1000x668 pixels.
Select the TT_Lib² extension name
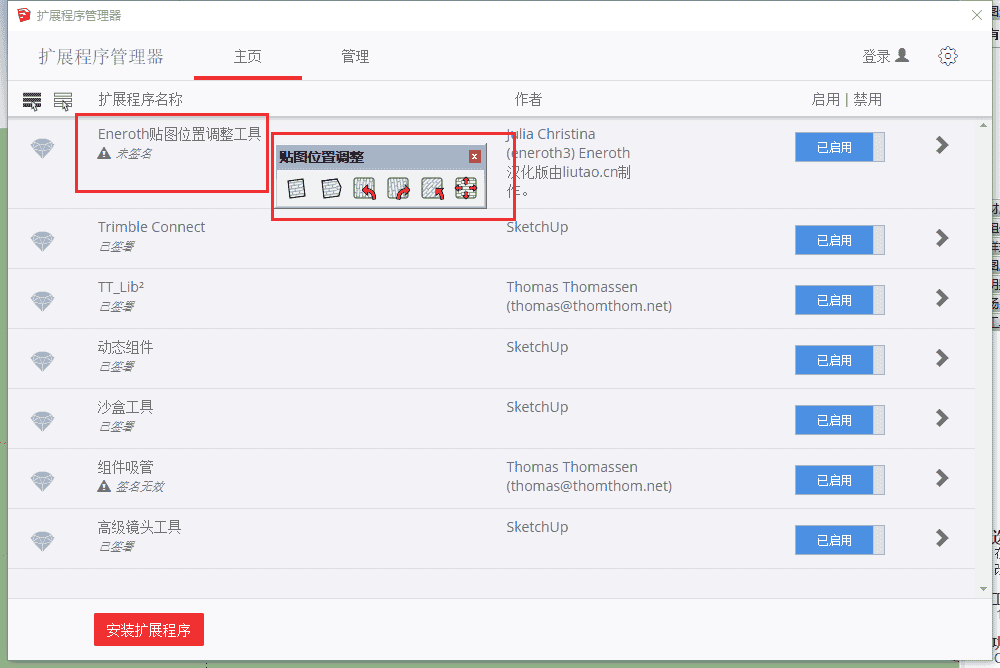[x=121, y=287]
